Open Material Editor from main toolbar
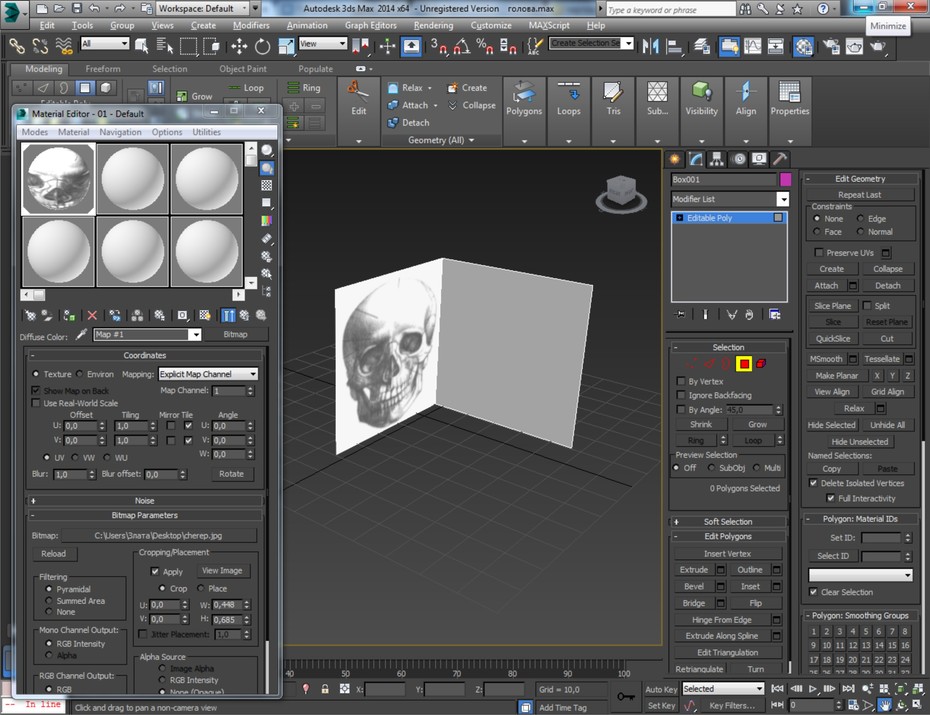930x715 pixels. [803, 46]
